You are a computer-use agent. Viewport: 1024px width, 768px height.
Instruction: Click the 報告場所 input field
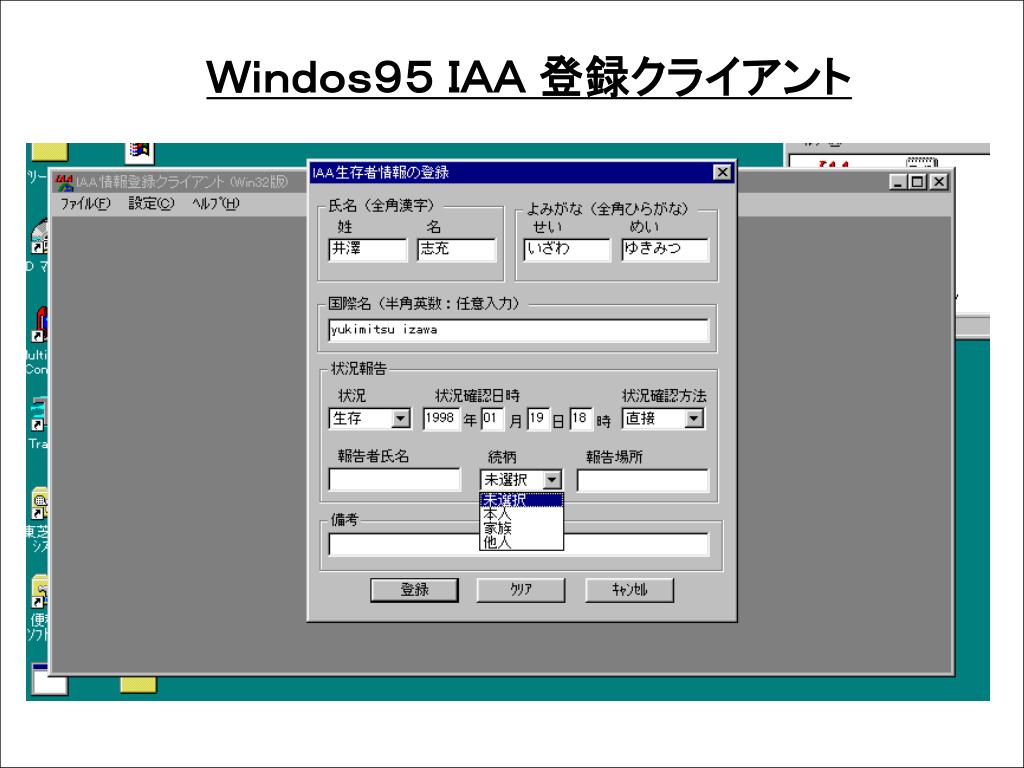643,480
